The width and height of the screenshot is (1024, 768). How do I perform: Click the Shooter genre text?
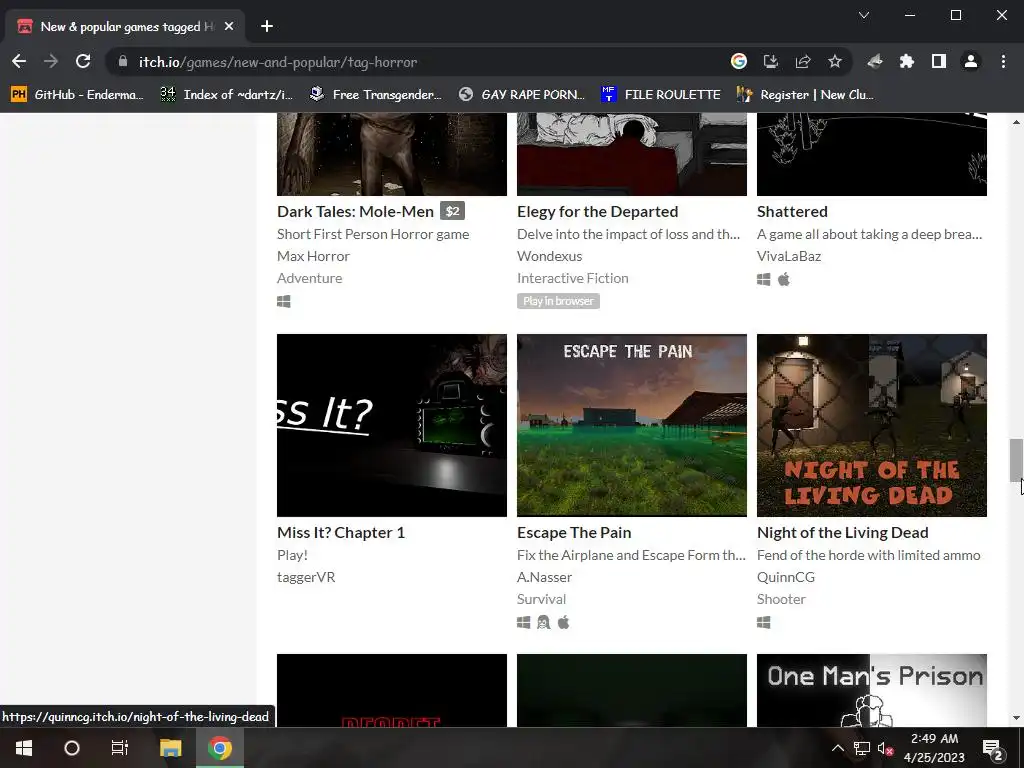click(781, 599)
